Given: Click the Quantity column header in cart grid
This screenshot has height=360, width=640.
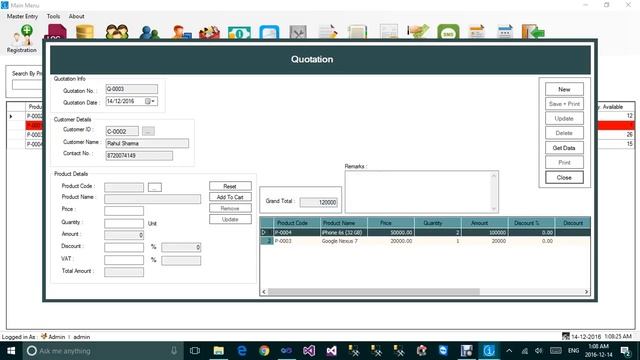Looking at the screenshot, I should (437, 223).
